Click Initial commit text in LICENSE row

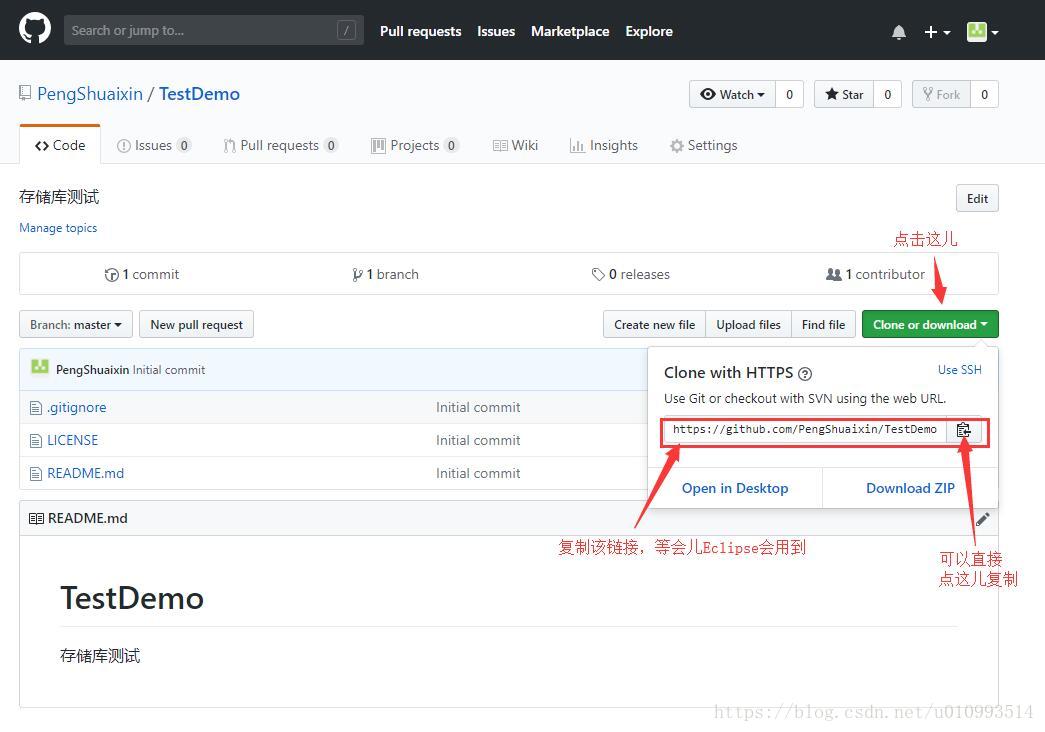pos(478,440)
